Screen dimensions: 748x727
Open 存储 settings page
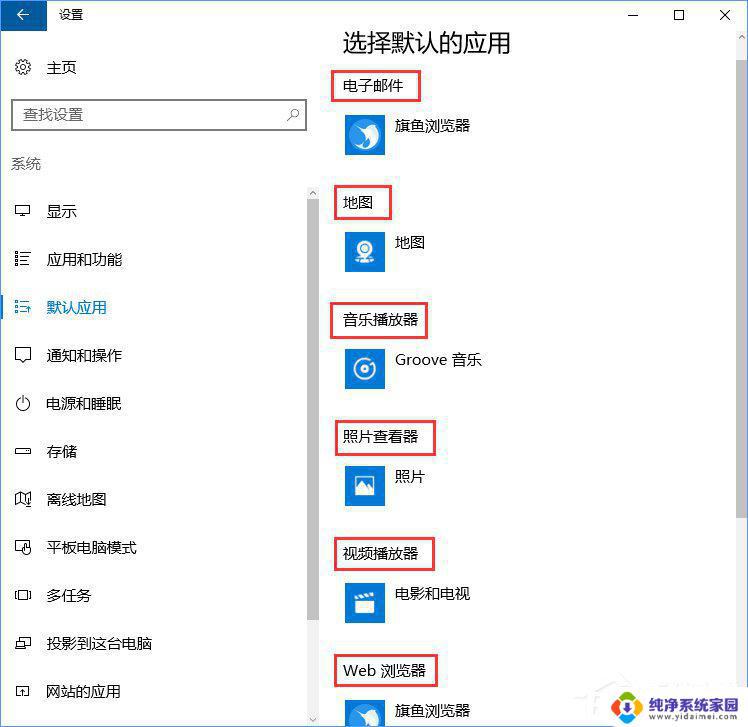[61, 452]
